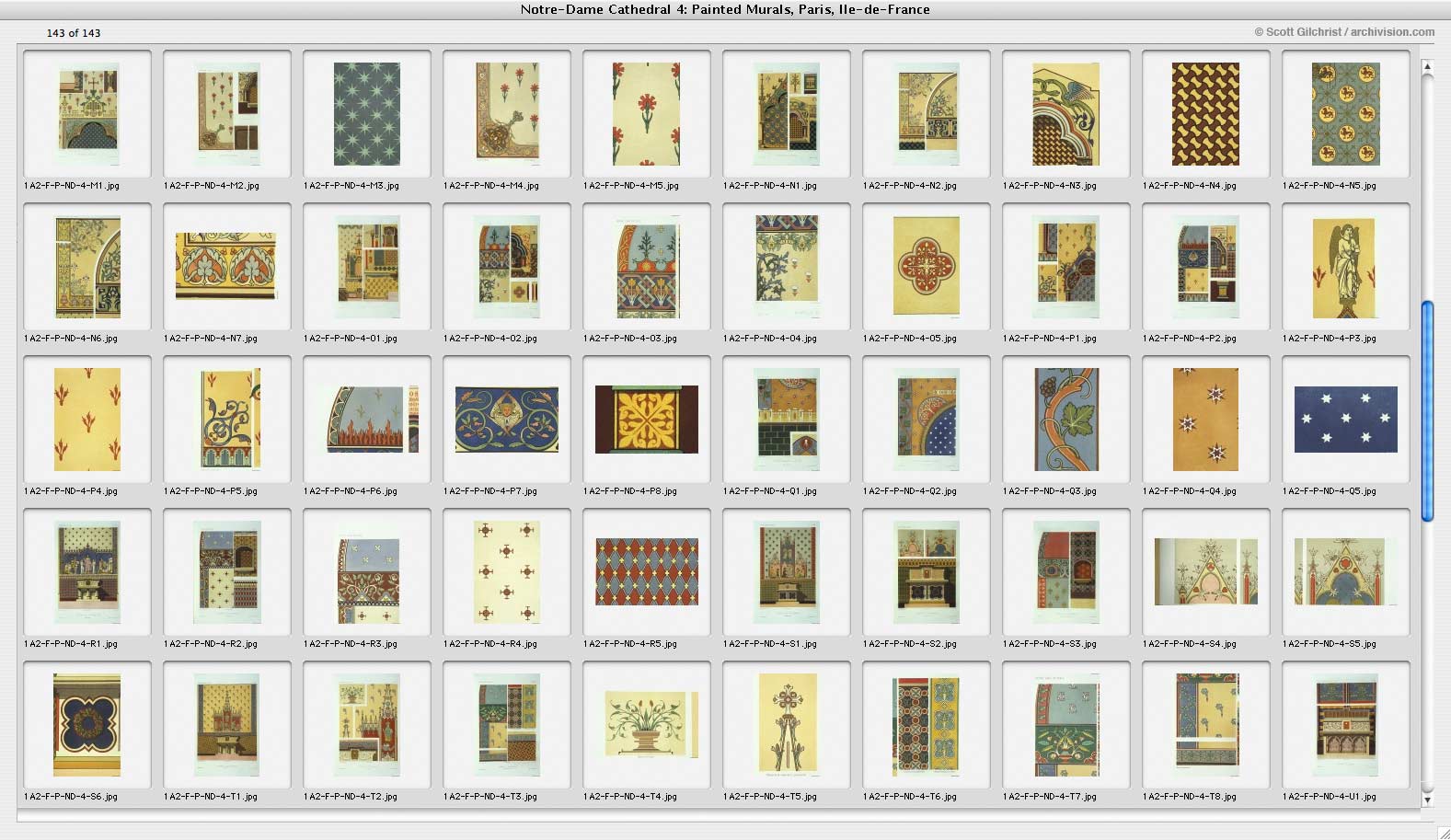
Task: Select the thumbnail for 1A2-F-P-ND-4-O2.jpg
Action: point(507,267)
